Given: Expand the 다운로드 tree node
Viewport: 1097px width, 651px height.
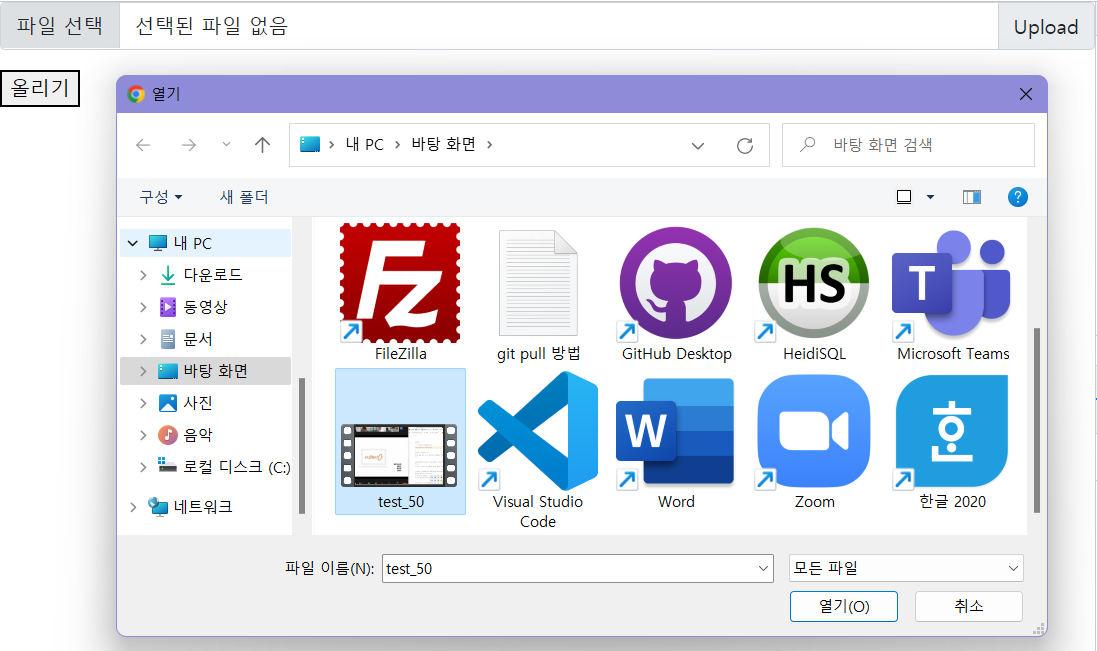Looking at the screenshot, I should click(143, 276).
